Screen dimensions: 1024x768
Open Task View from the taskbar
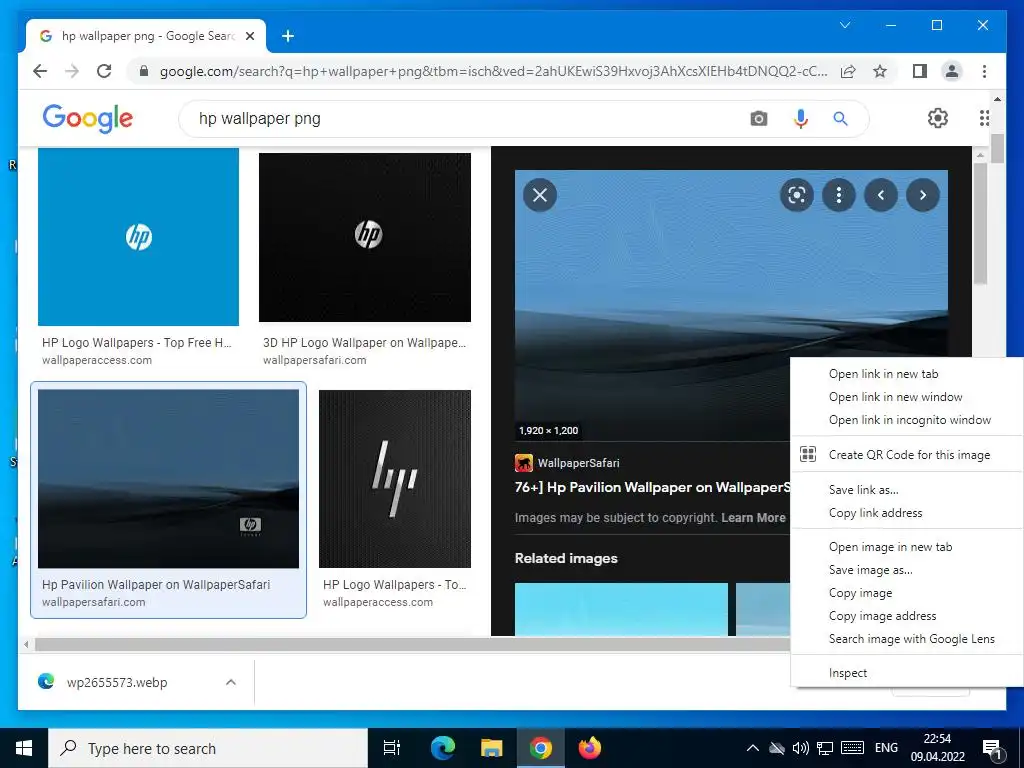392,748
